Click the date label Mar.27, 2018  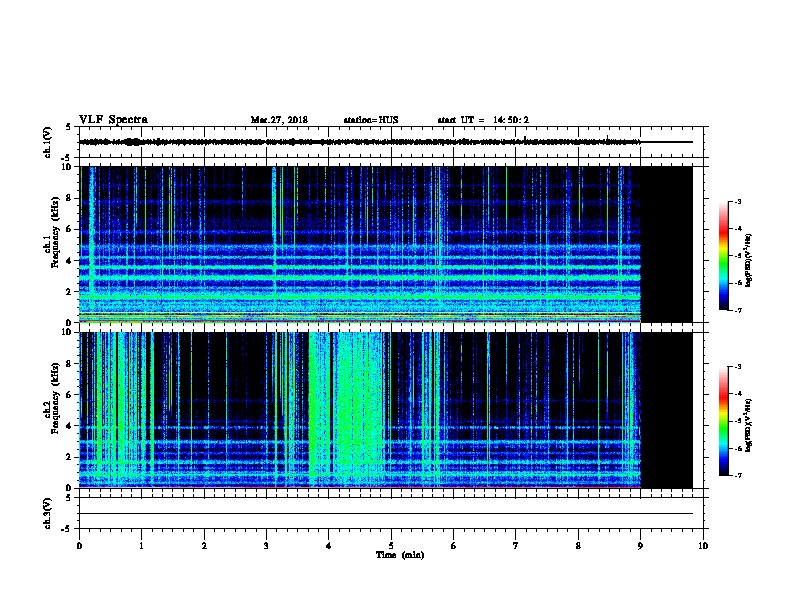pos(279,120)
